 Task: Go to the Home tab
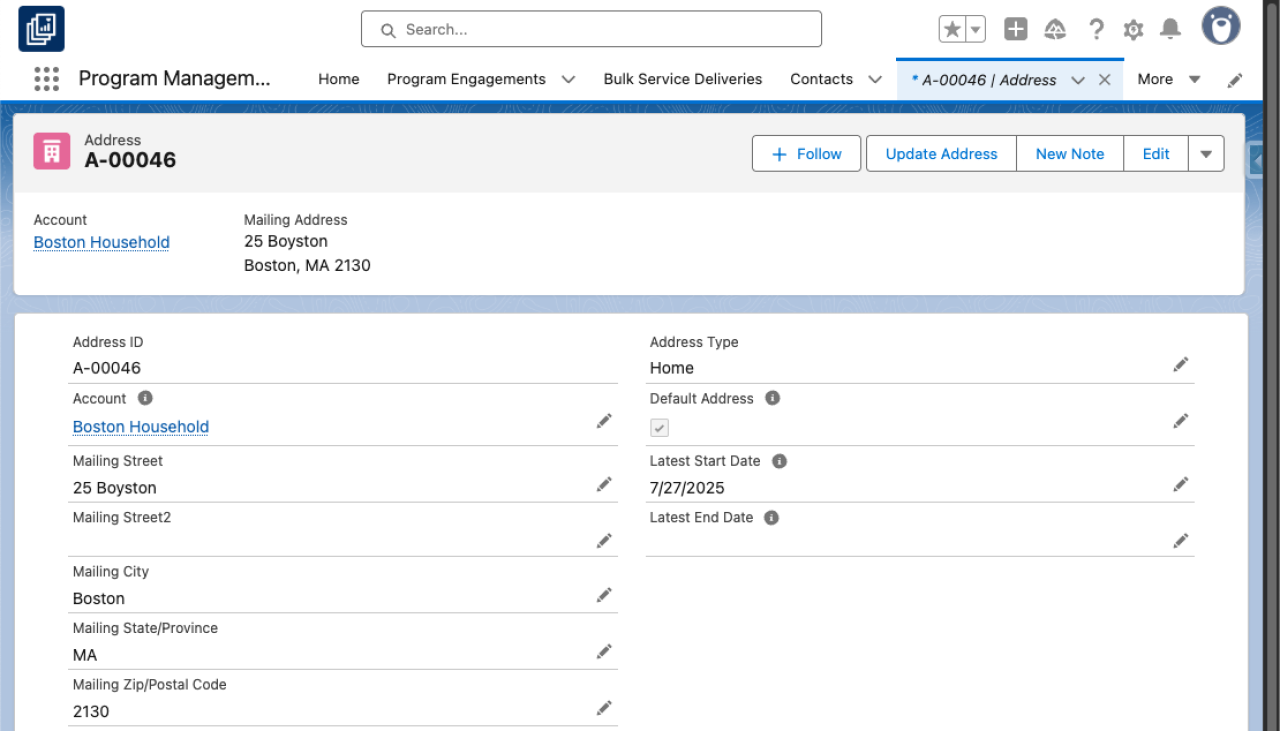tap(339, 79)
